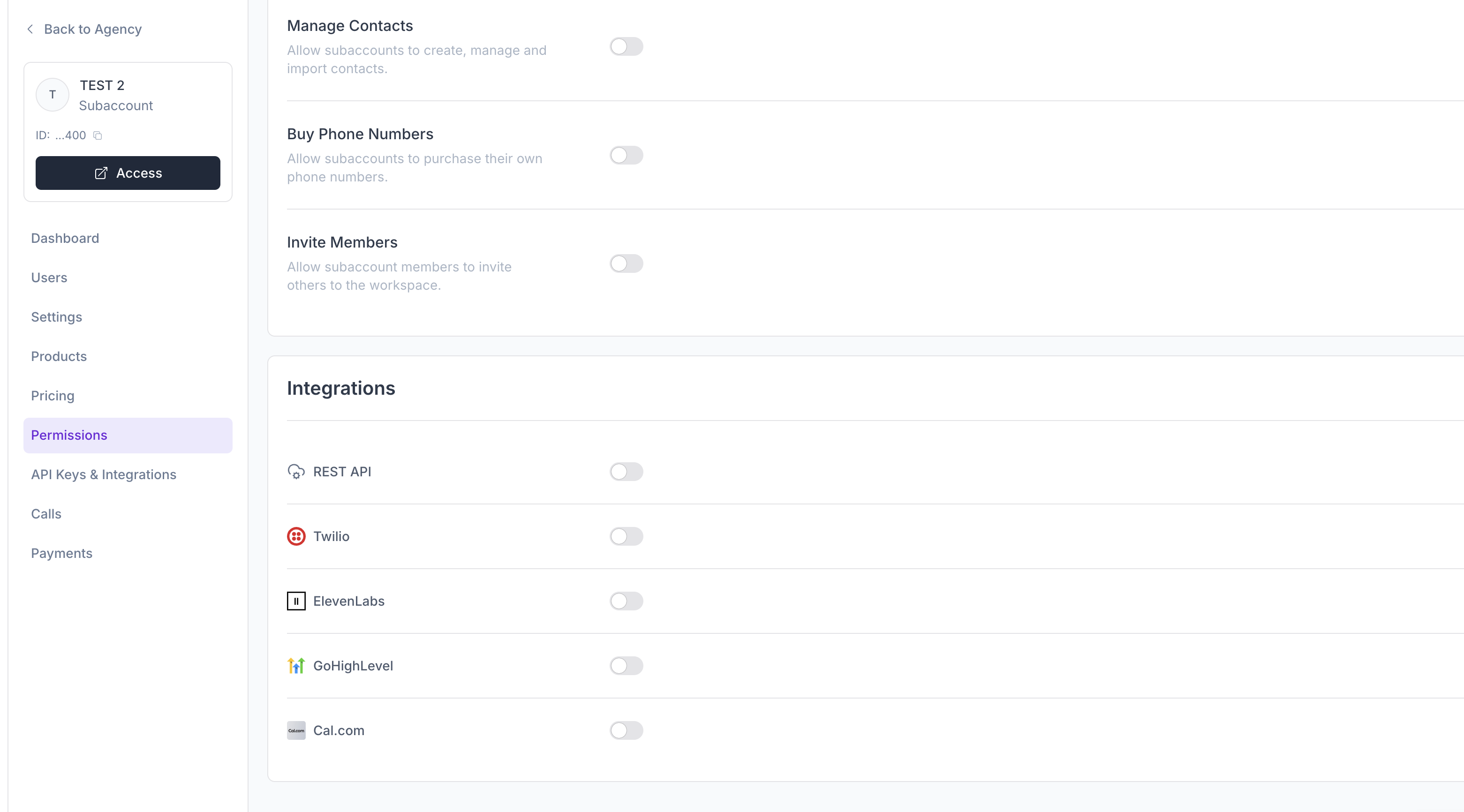Click the Twilio logo icon
1464x812 pixels.
[296, 536]
